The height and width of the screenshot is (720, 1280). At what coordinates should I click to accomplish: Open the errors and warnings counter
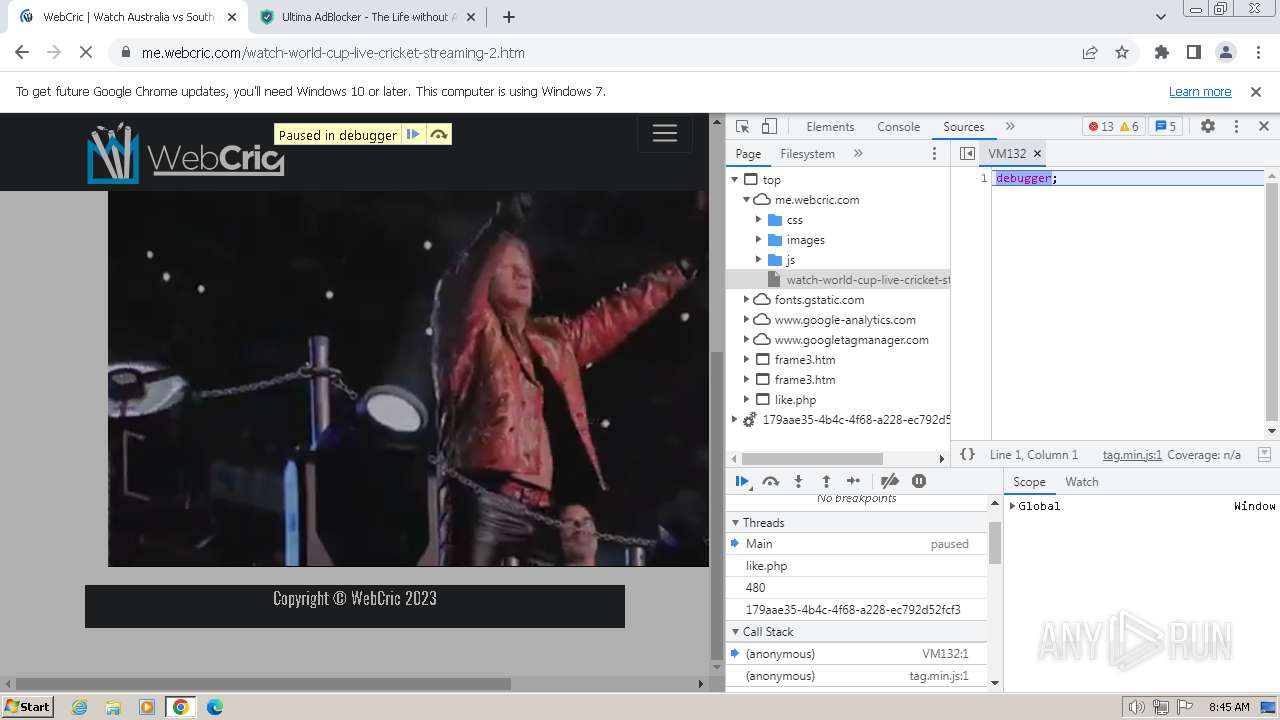1113,126
